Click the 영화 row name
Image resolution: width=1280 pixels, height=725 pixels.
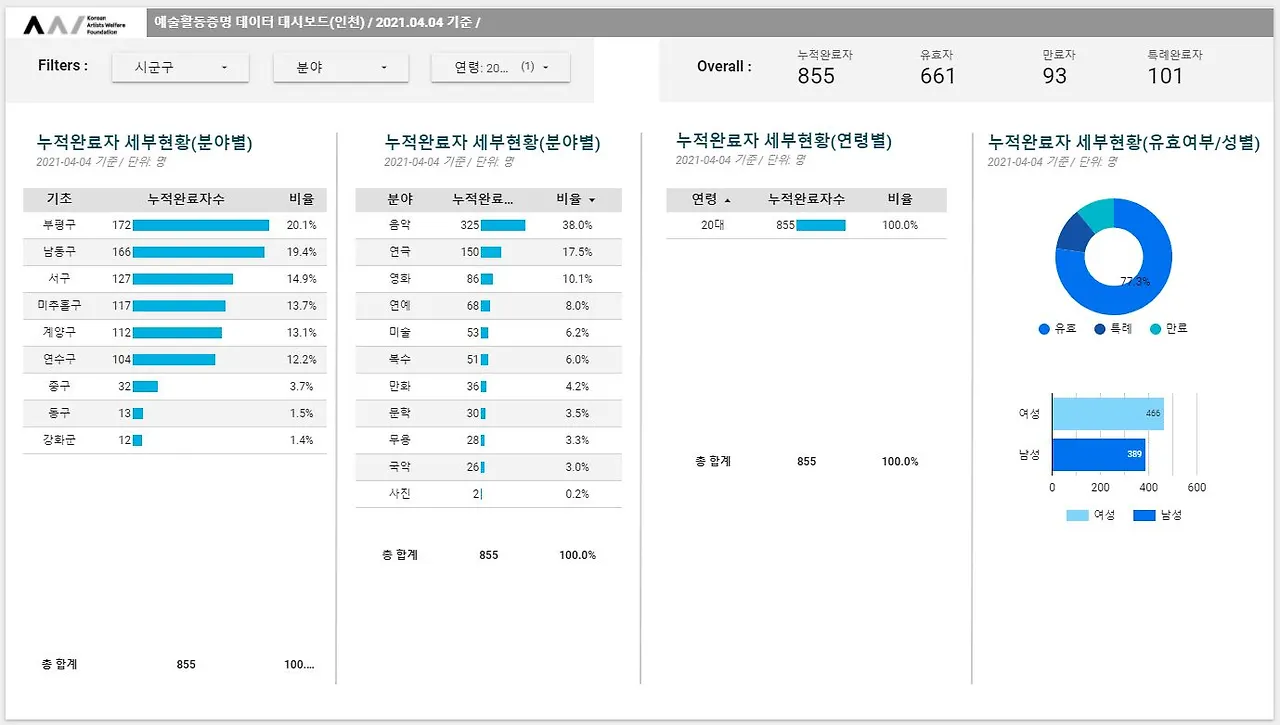[x=400, y=279]
